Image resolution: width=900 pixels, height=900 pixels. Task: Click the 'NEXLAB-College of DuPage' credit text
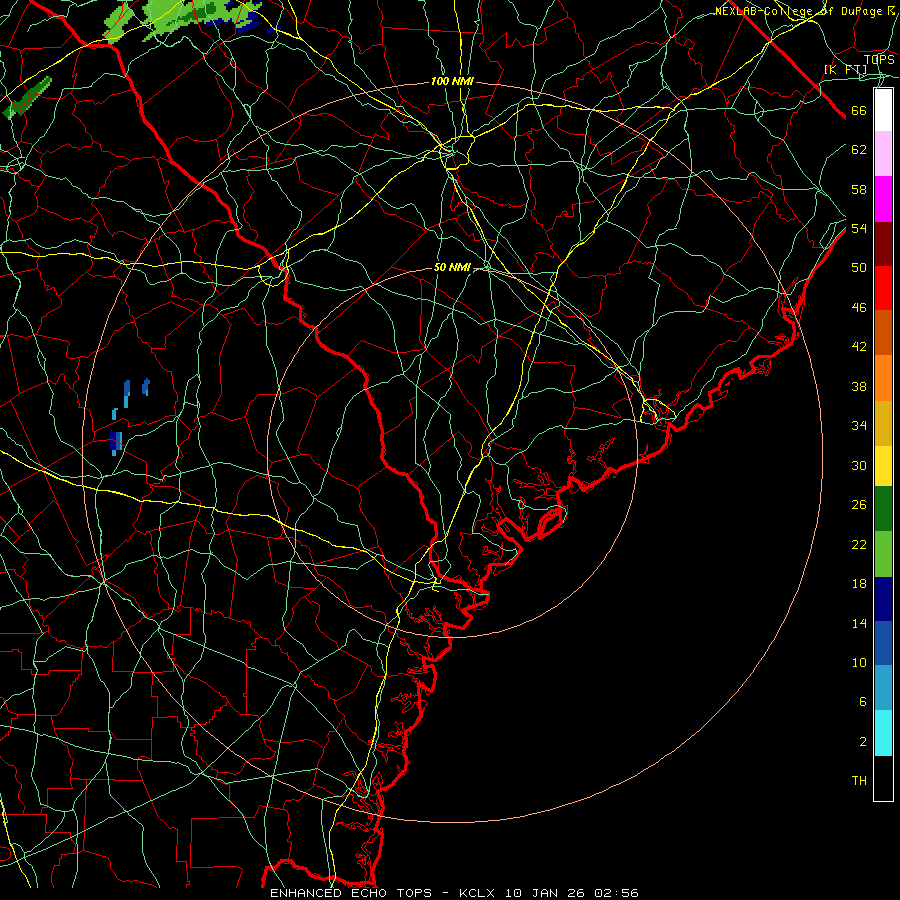(x=800, y=11)
